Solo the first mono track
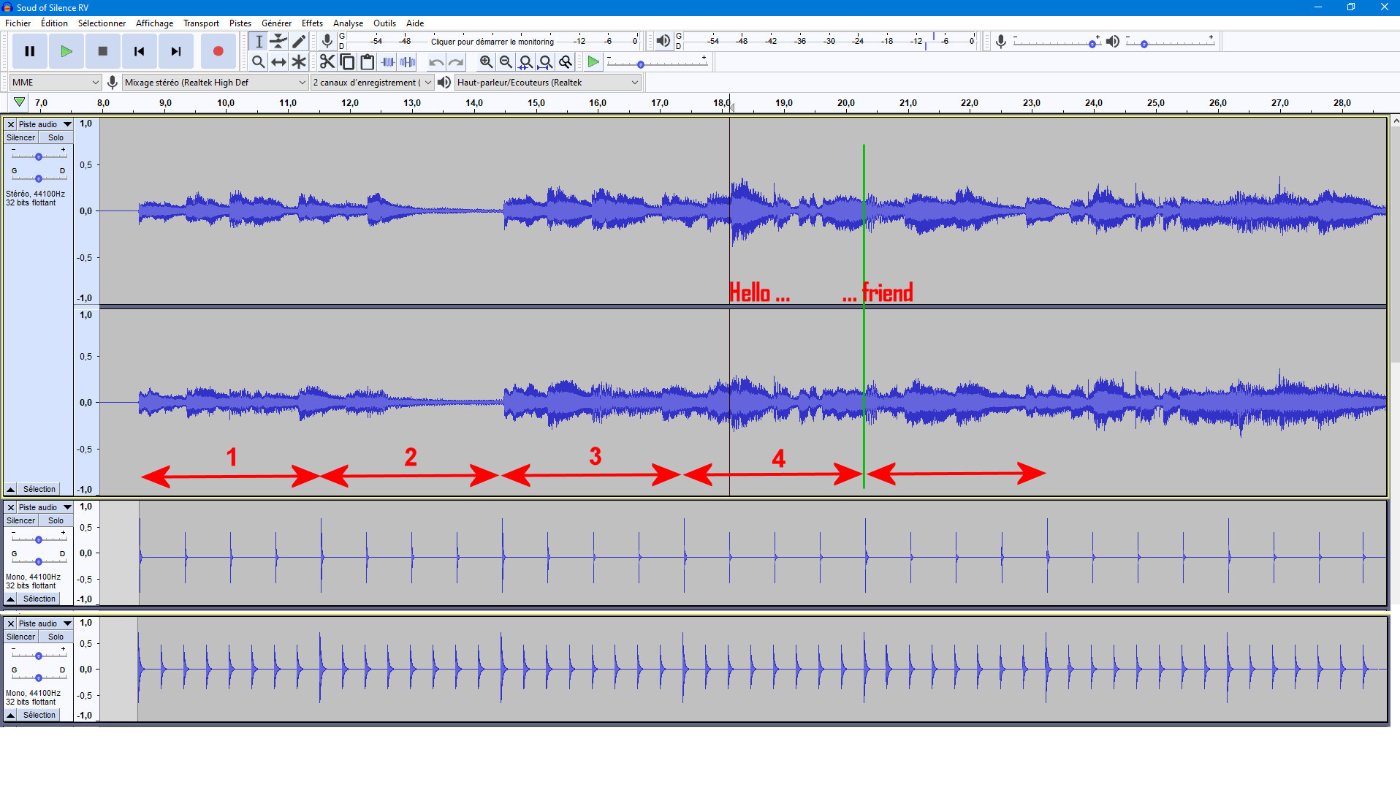Screen dimensions: 1400x804 56,521
